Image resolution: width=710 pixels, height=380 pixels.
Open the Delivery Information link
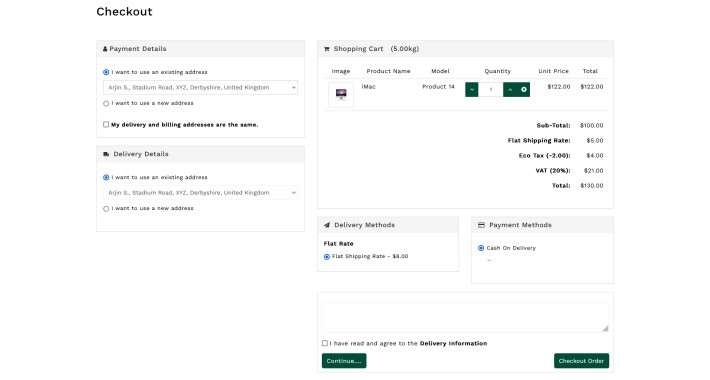[x=453, y=343]
